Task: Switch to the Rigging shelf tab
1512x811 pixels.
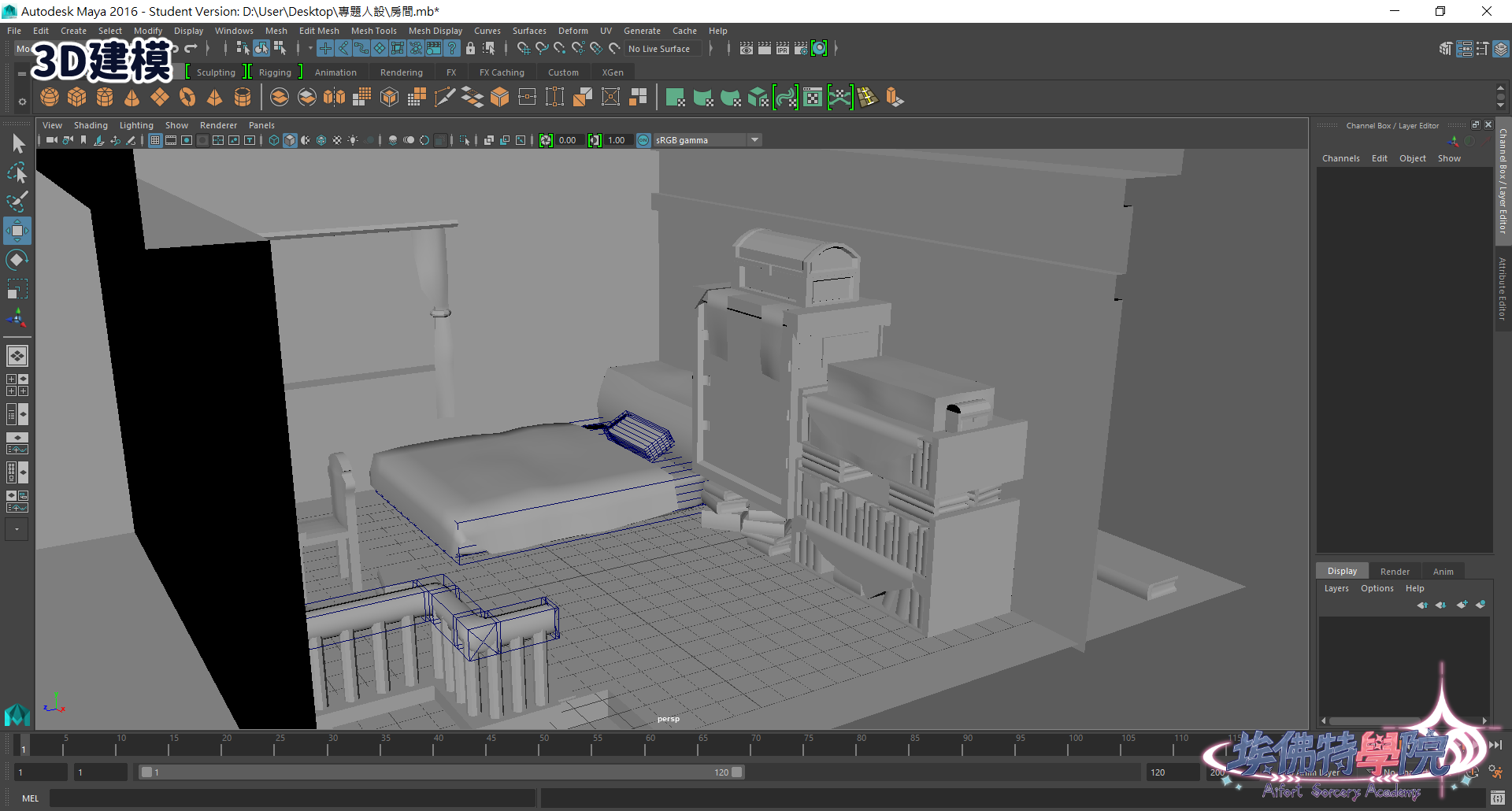Action: pyautogui.click(x=275, y=72)
